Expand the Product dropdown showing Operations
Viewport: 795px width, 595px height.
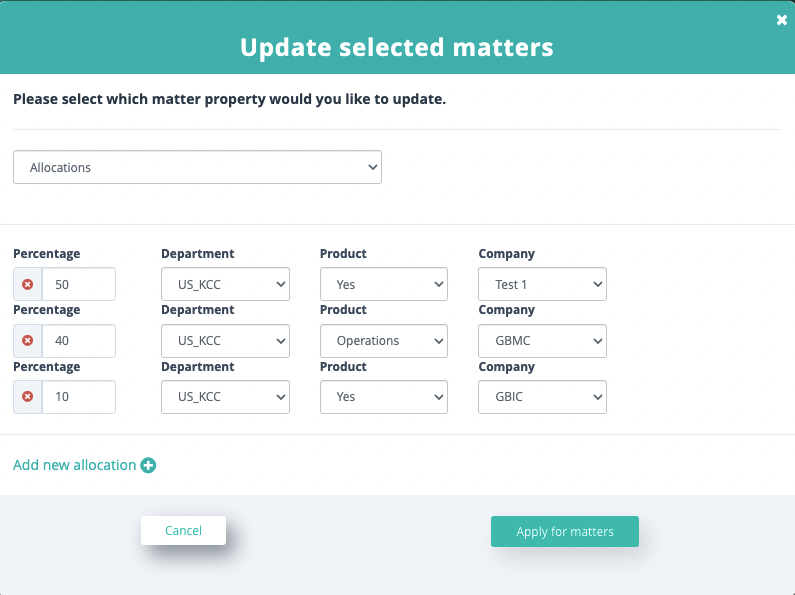pos(384,341)
